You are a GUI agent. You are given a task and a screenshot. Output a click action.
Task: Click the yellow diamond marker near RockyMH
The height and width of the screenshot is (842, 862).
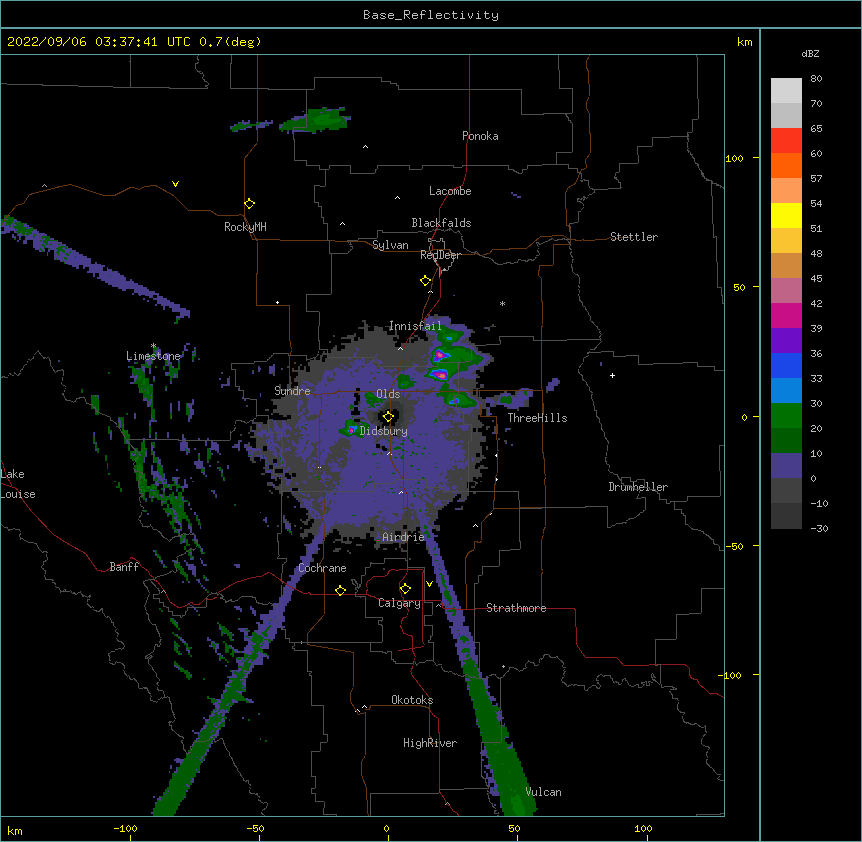point(250,204)
